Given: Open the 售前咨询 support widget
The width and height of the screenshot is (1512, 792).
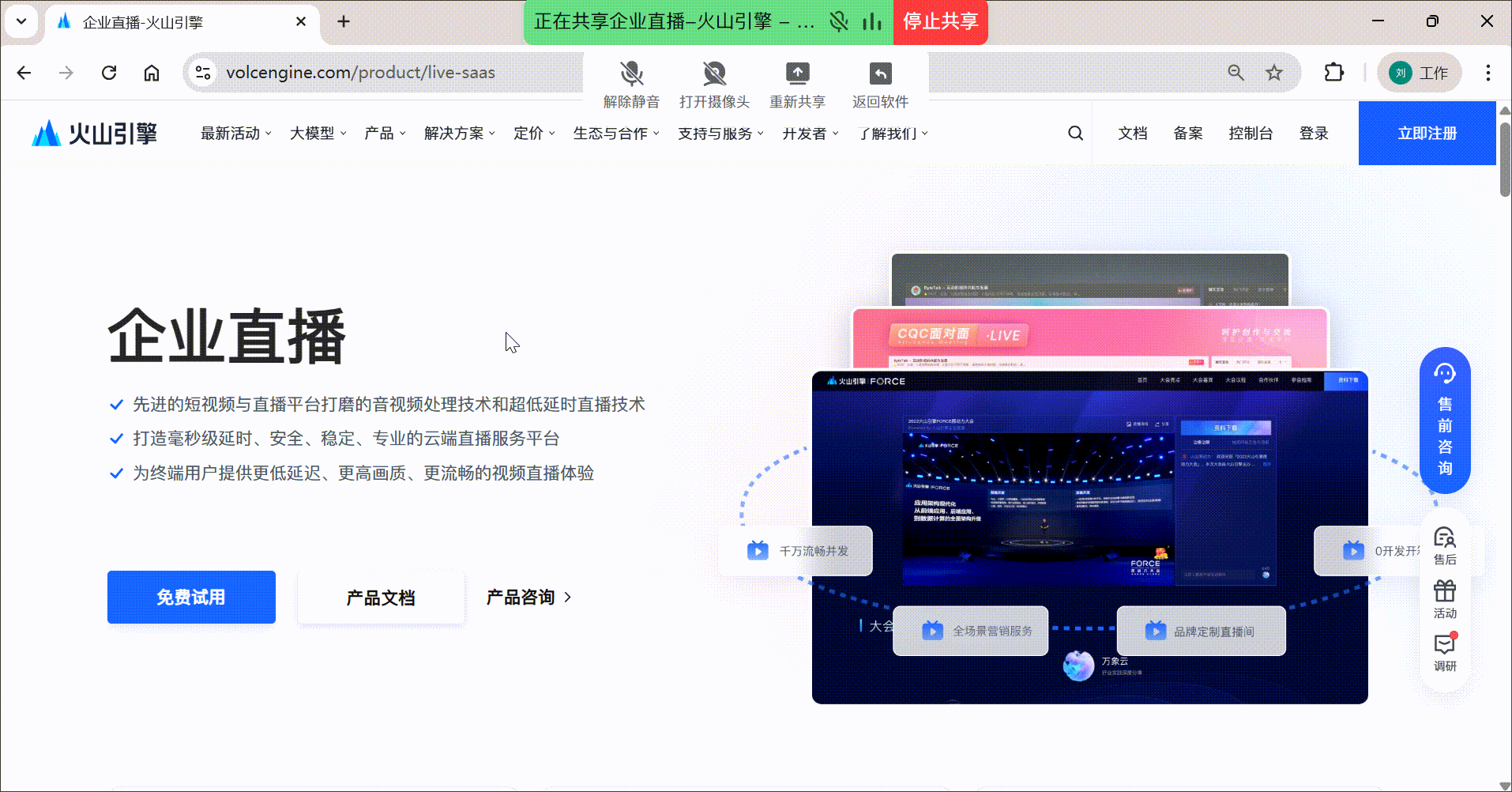Looking at the screenshot, I should coord(1445,421).
